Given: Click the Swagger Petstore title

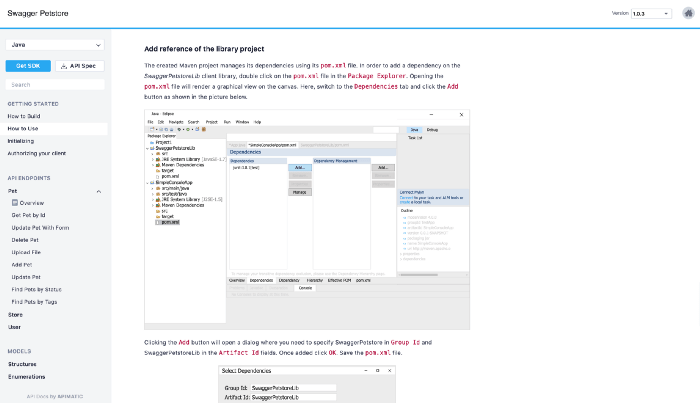Looking at the screenshot, I should [x=38, y=13].
